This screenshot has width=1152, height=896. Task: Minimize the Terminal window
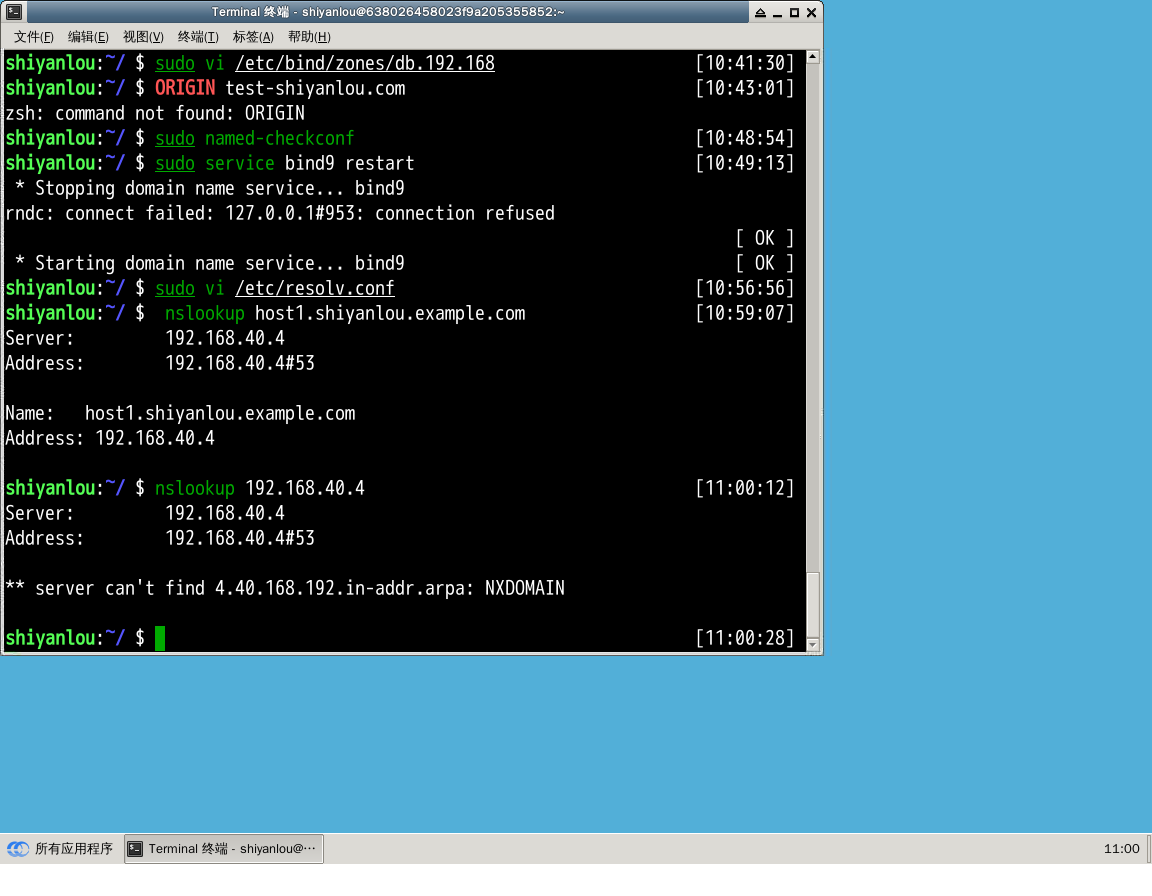777,12
